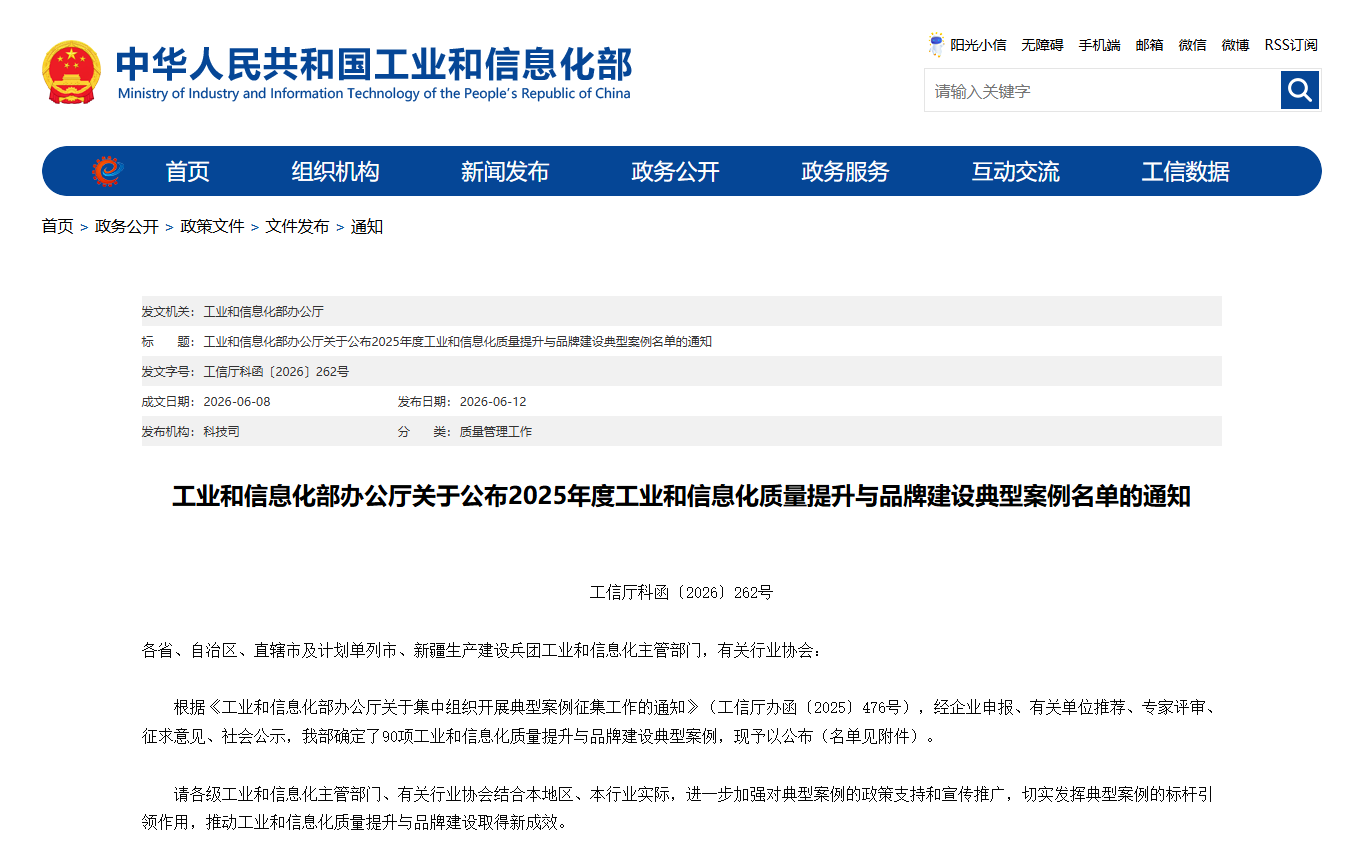Open the 工信数据 navigation item

coord(1185,172)
